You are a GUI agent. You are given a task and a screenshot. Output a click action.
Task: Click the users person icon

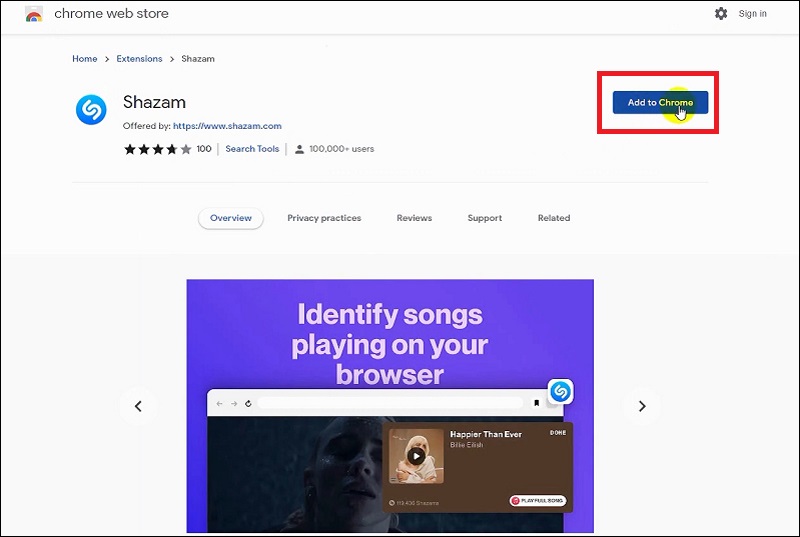coord(299,149)
